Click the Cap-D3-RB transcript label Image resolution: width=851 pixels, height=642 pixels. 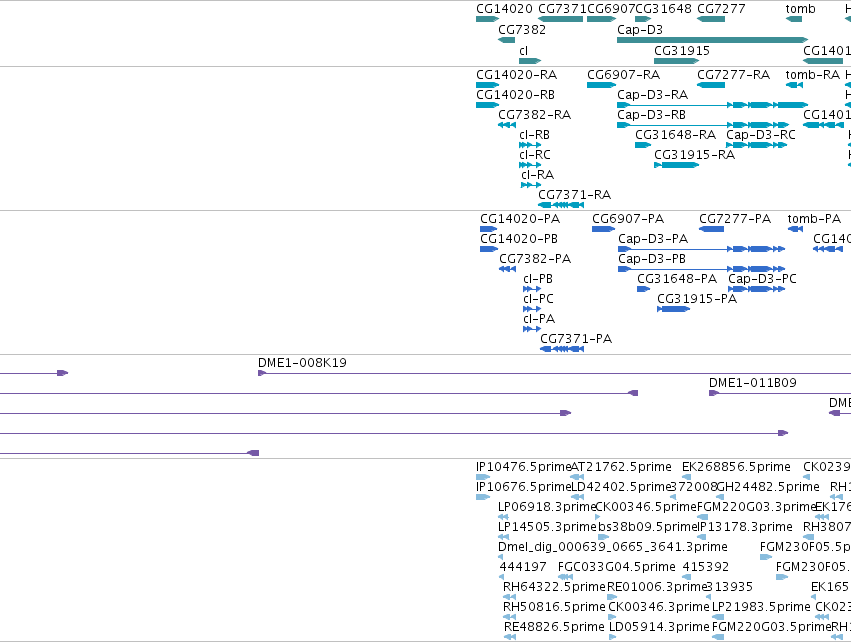(x=651, y=115)
